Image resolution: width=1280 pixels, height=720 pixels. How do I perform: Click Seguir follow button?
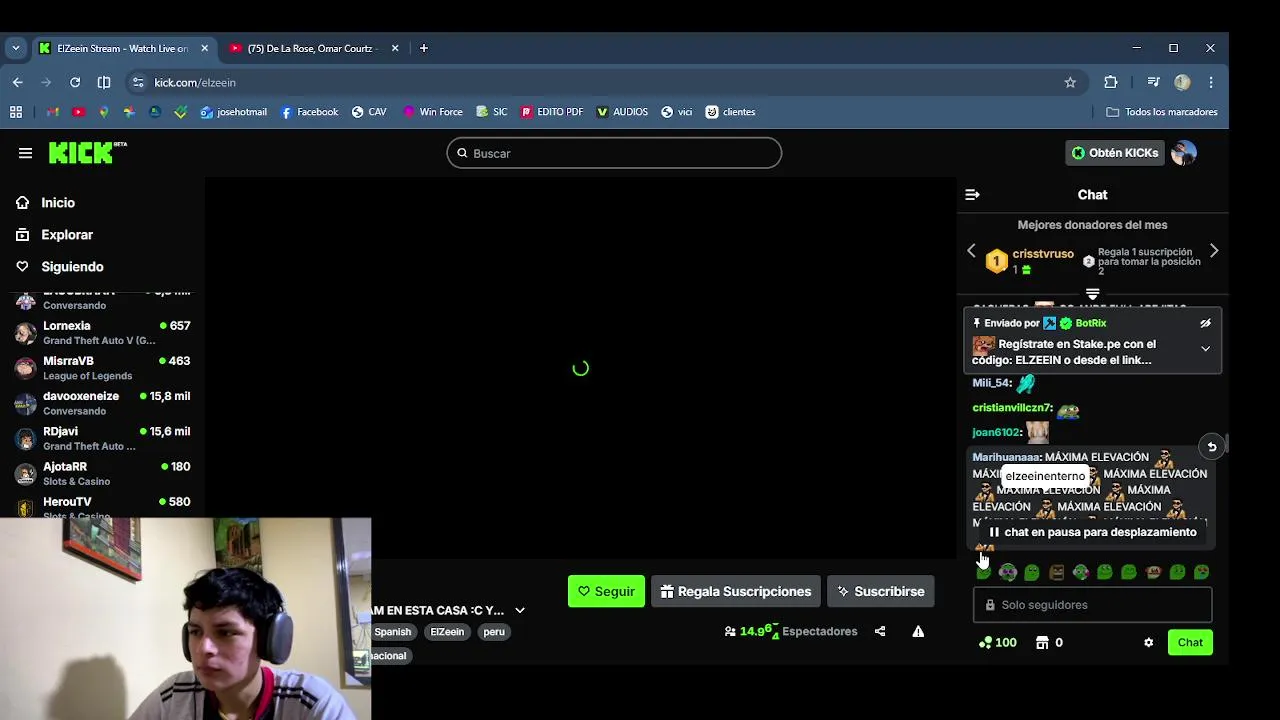point(606,591)
